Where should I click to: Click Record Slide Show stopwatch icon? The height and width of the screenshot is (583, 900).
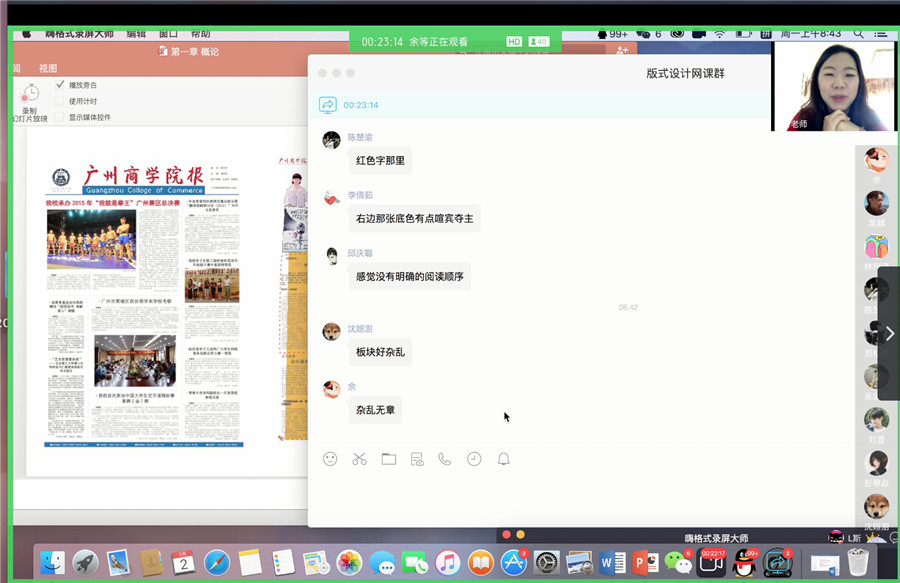pos(30,95)
